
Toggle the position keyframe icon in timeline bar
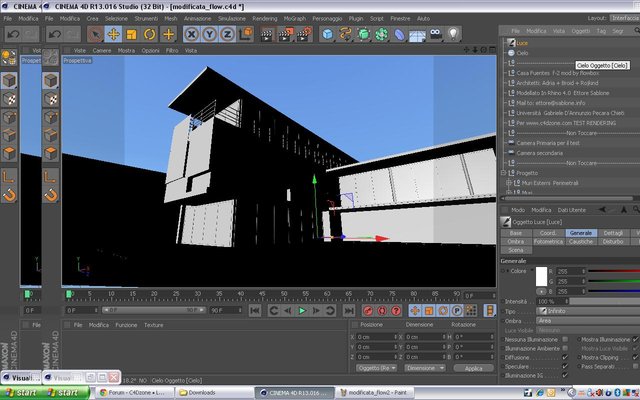point(415,311)
